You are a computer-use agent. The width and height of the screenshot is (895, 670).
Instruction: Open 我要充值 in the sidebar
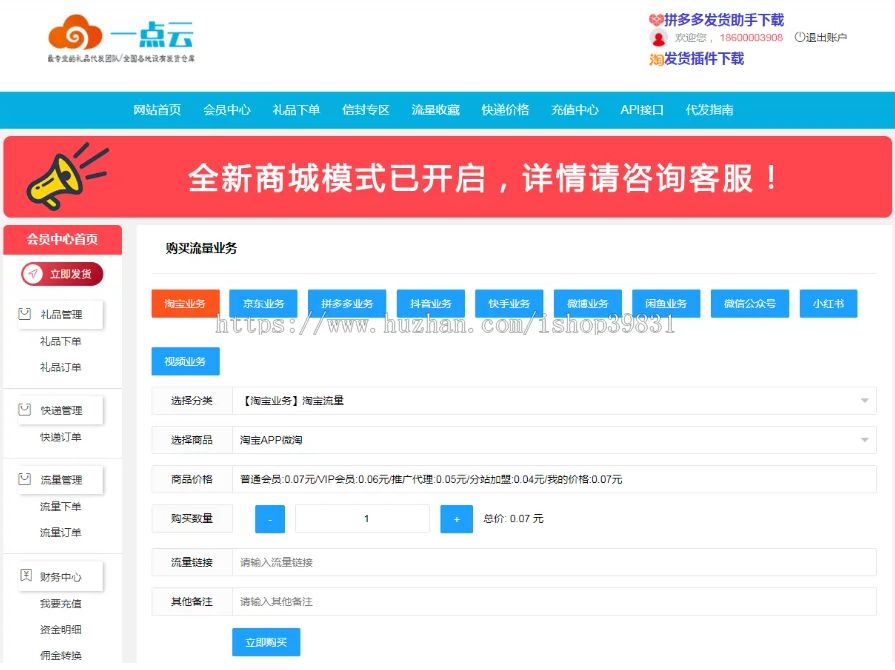(61, 603)
